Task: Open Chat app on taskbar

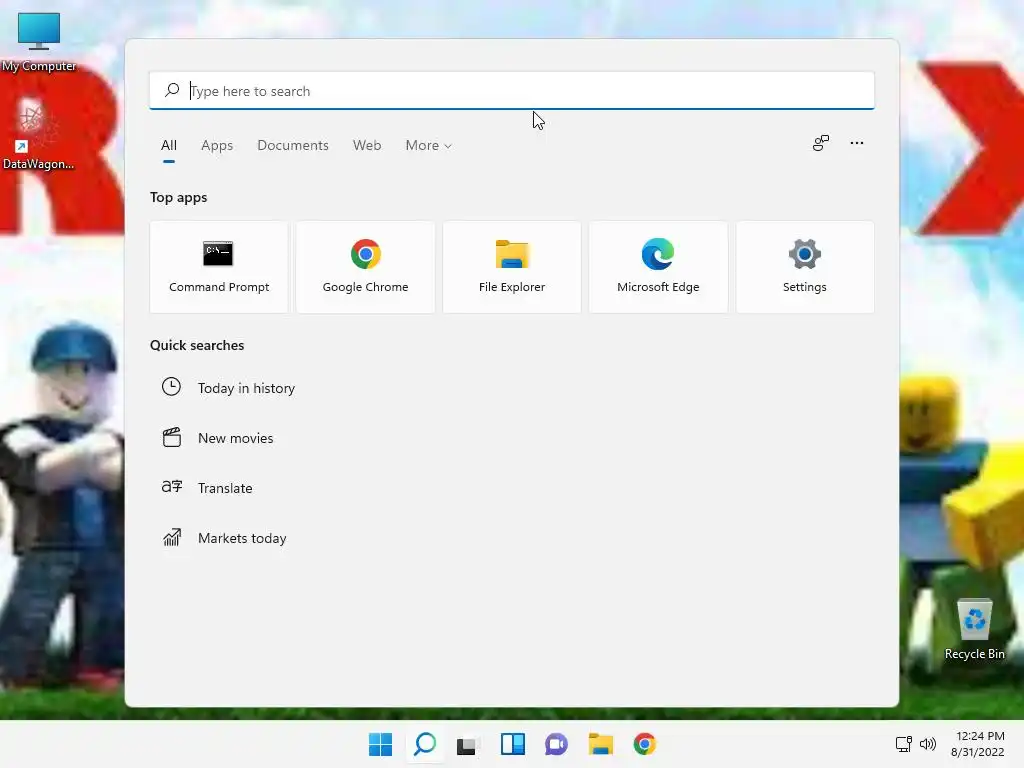Action: pyautogui.click(x=556, y=744)
